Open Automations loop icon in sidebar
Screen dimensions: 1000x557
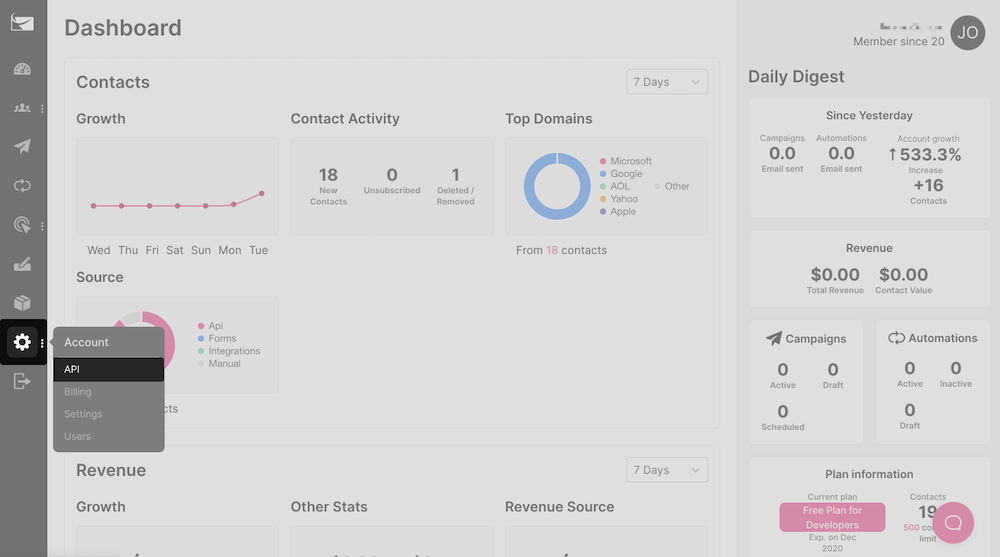(x=22, y=186)
